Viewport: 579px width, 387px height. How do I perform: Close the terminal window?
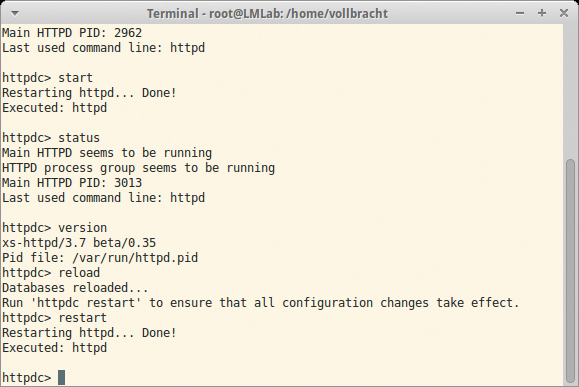coord(563,13)
